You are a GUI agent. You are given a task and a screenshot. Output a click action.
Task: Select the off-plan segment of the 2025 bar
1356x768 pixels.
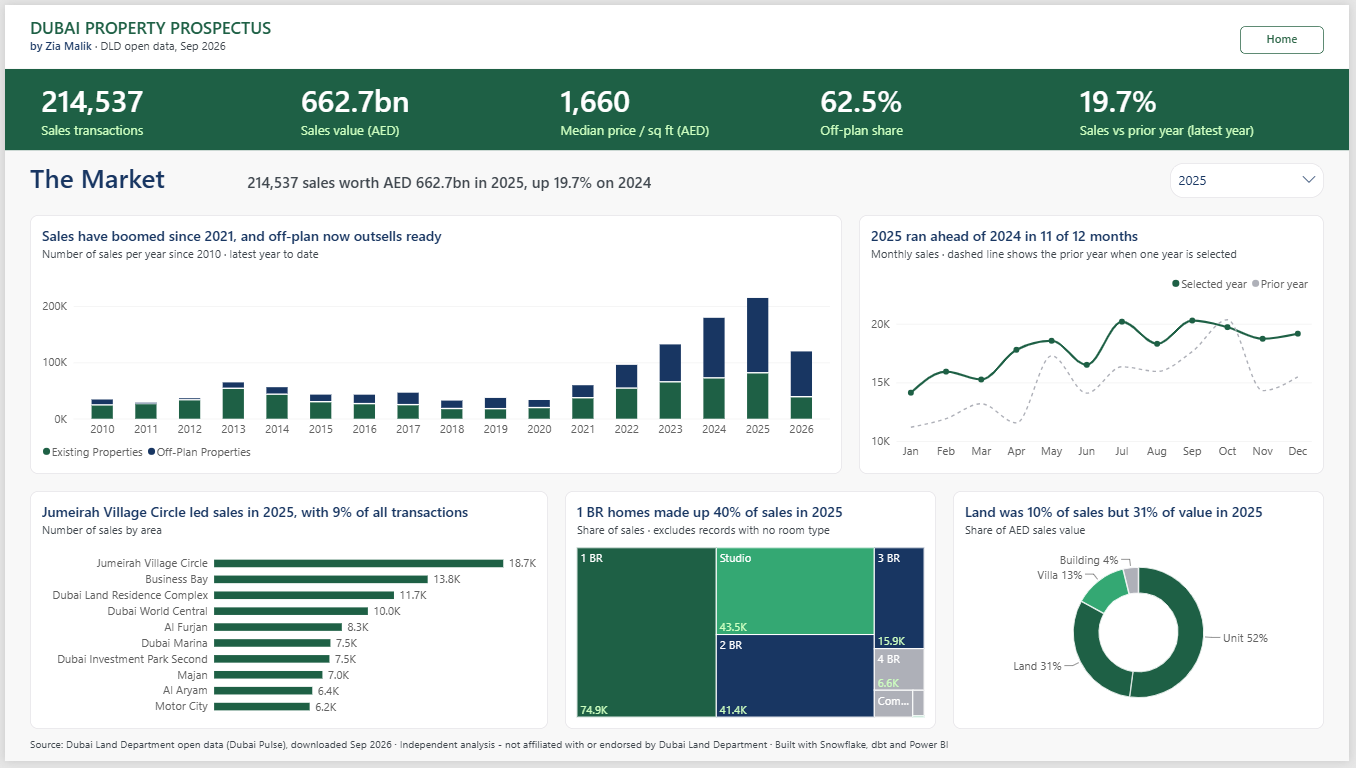click(x=758, y=335)
